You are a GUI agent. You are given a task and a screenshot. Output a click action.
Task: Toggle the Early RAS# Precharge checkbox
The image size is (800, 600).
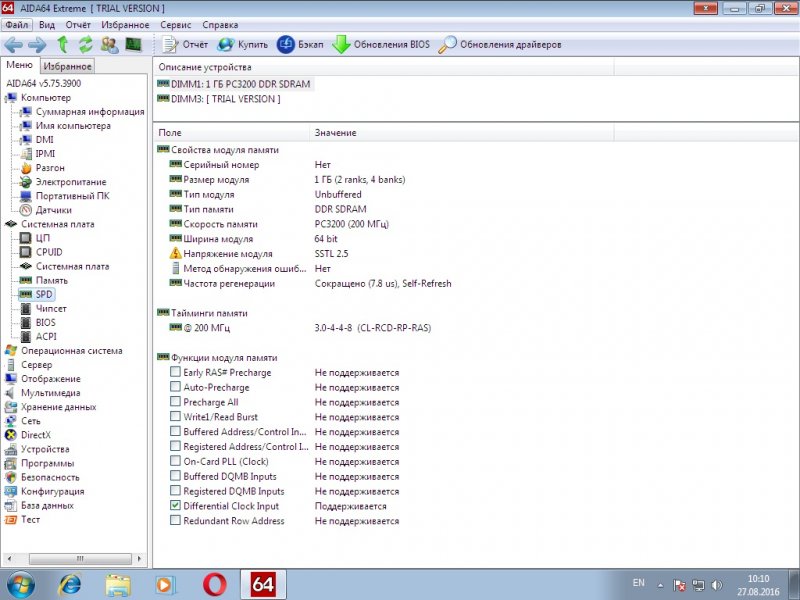(176, 373)
